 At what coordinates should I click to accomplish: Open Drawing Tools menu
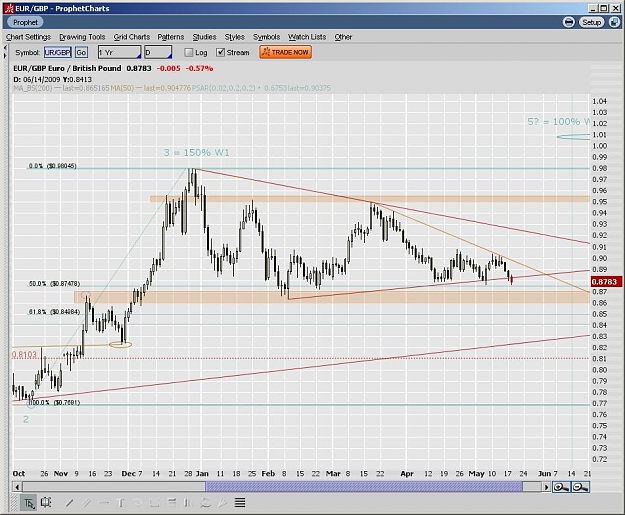(82, 37)
